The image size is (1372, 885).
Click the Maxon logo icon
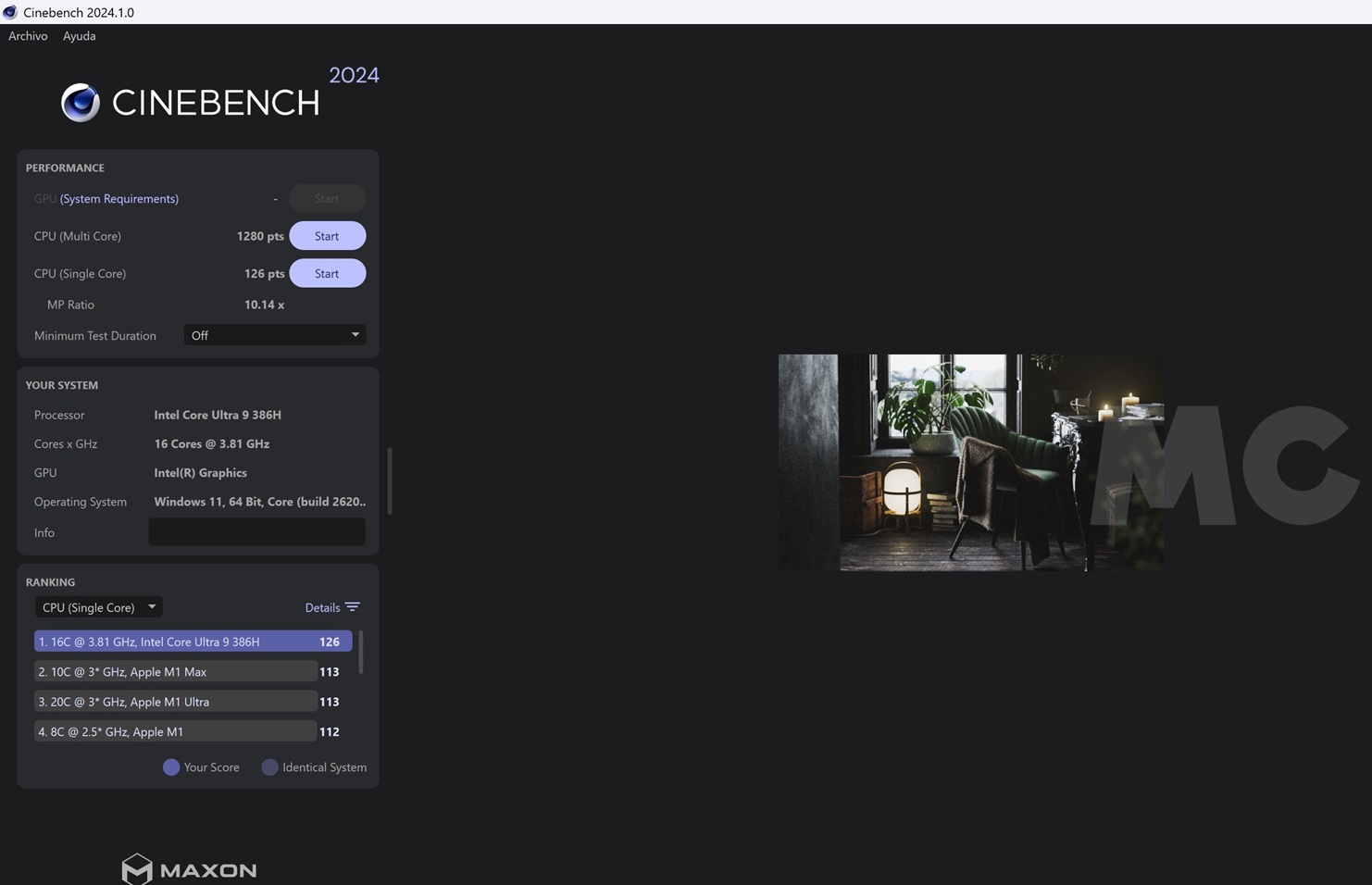137,869
